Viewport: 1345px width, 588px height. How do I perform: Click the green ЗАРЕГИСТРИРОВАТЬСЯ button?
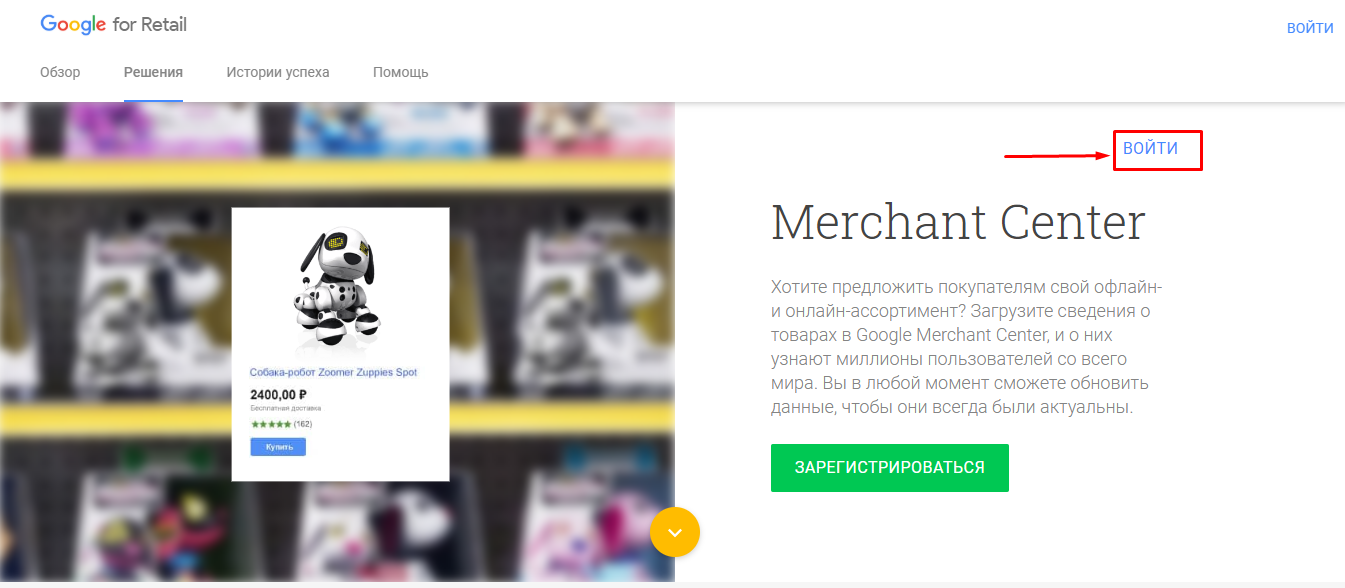pyautogui.click(x=890, y=468)
